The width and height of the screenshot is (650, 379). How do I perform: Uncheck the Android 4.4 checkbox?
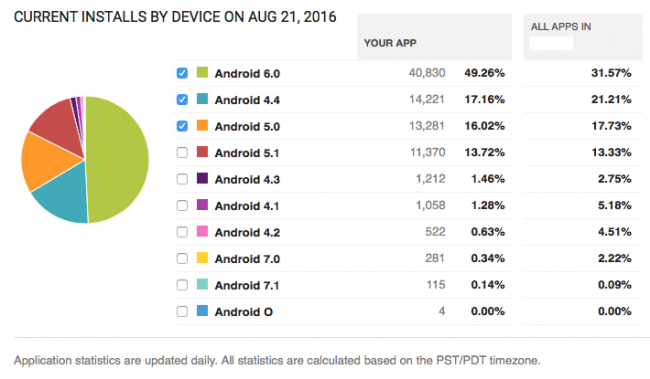(x=182, y=100)
